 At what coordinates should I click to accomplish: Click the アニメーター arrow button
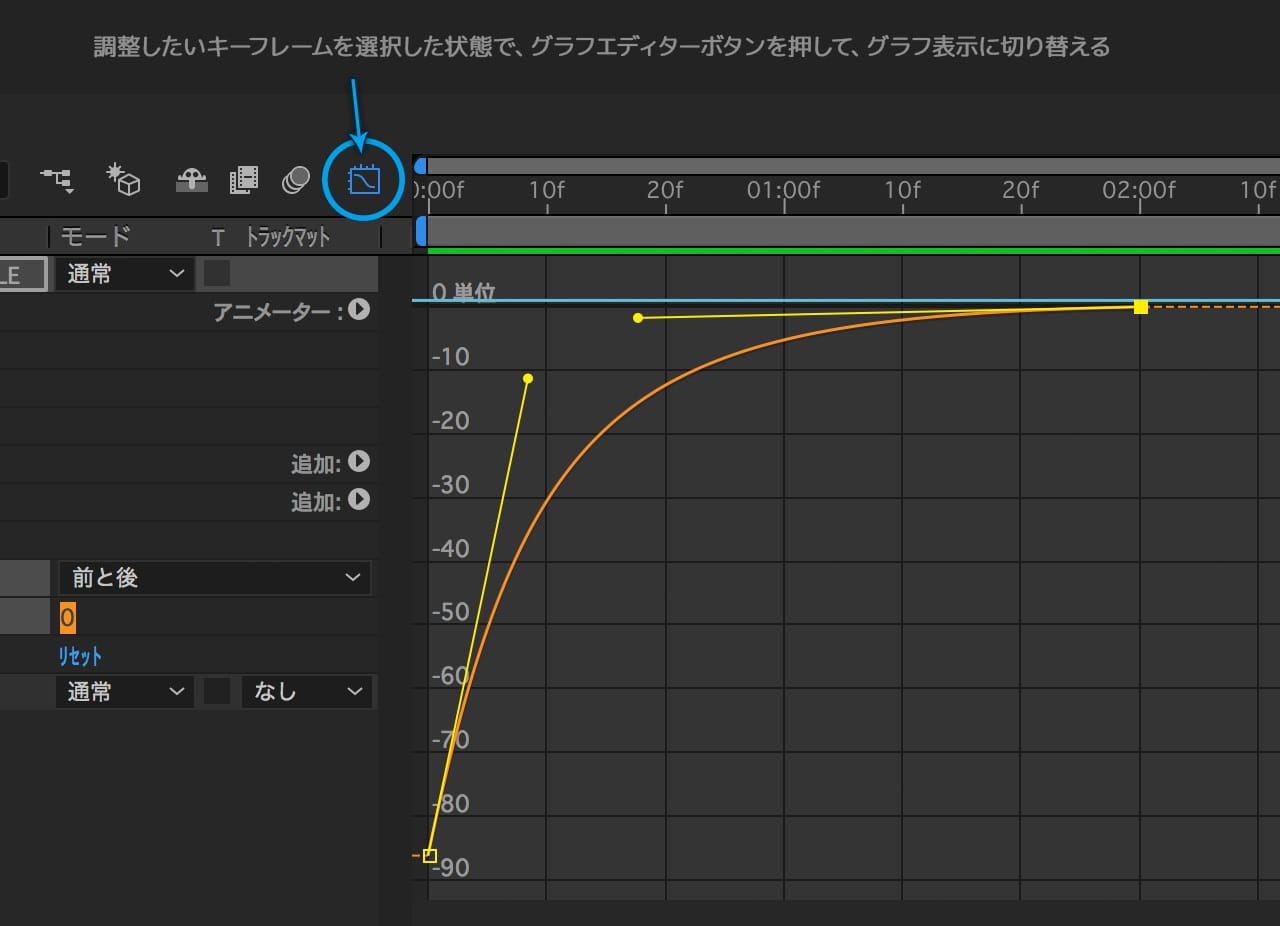click(359, 310)
